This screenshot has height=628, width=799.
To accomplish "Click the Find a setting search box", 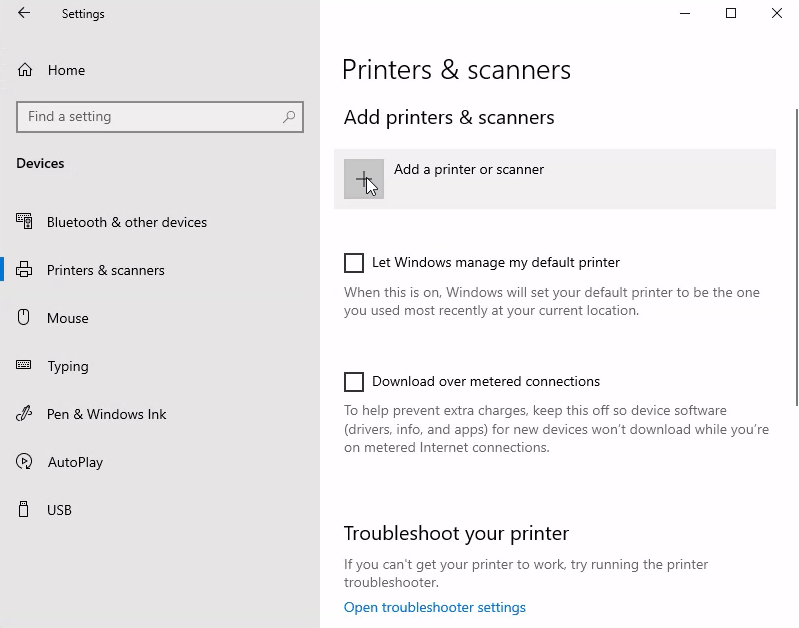I will click(x=160, y=117).
